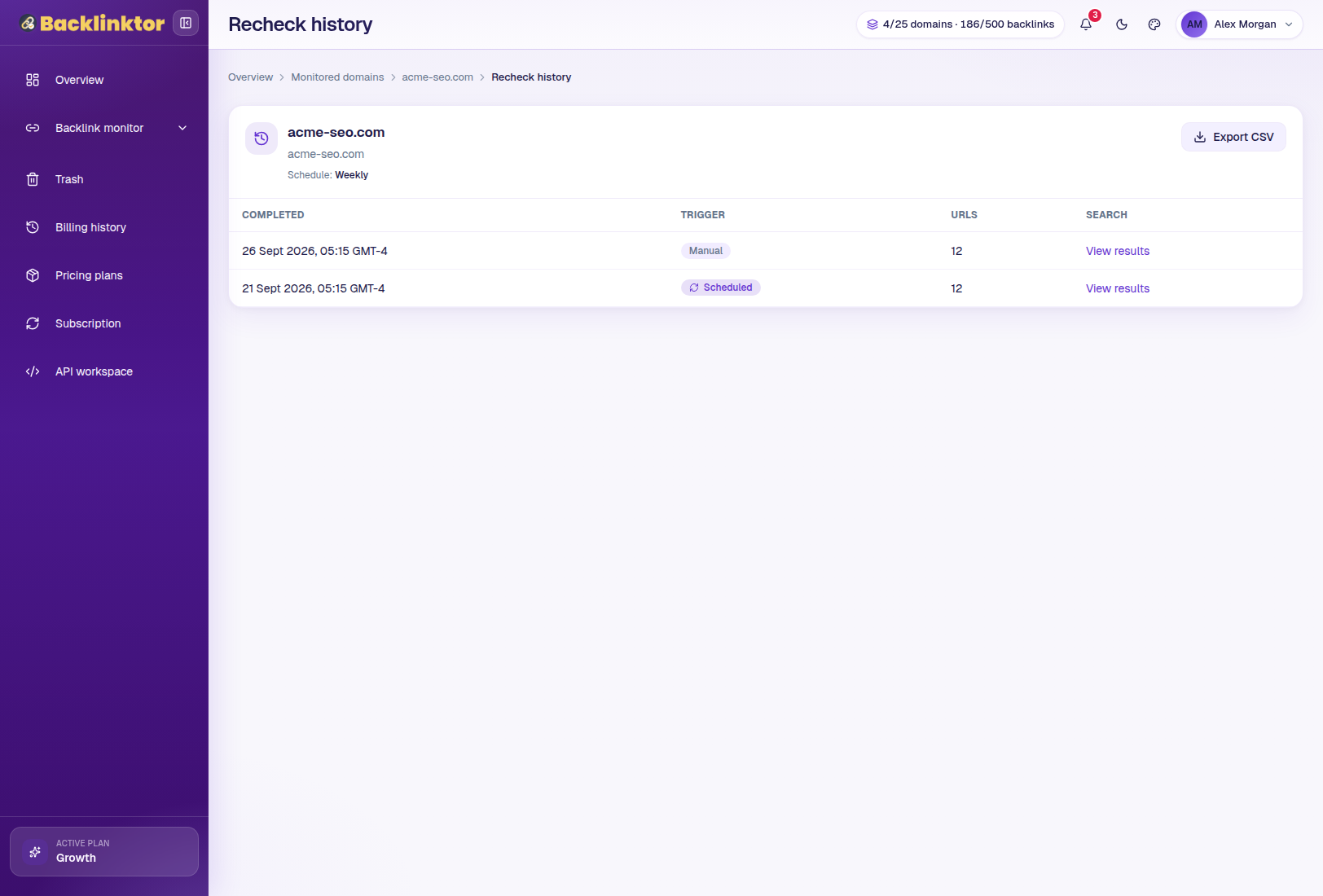Click the AM avatar circle

pyautogui.click(x=1194, y=24)
